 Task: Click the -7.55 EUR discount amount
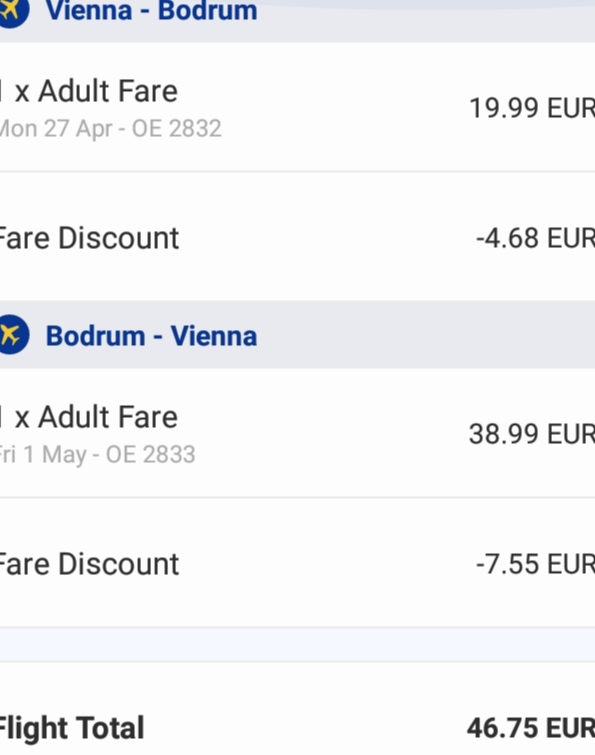(535, 564)
